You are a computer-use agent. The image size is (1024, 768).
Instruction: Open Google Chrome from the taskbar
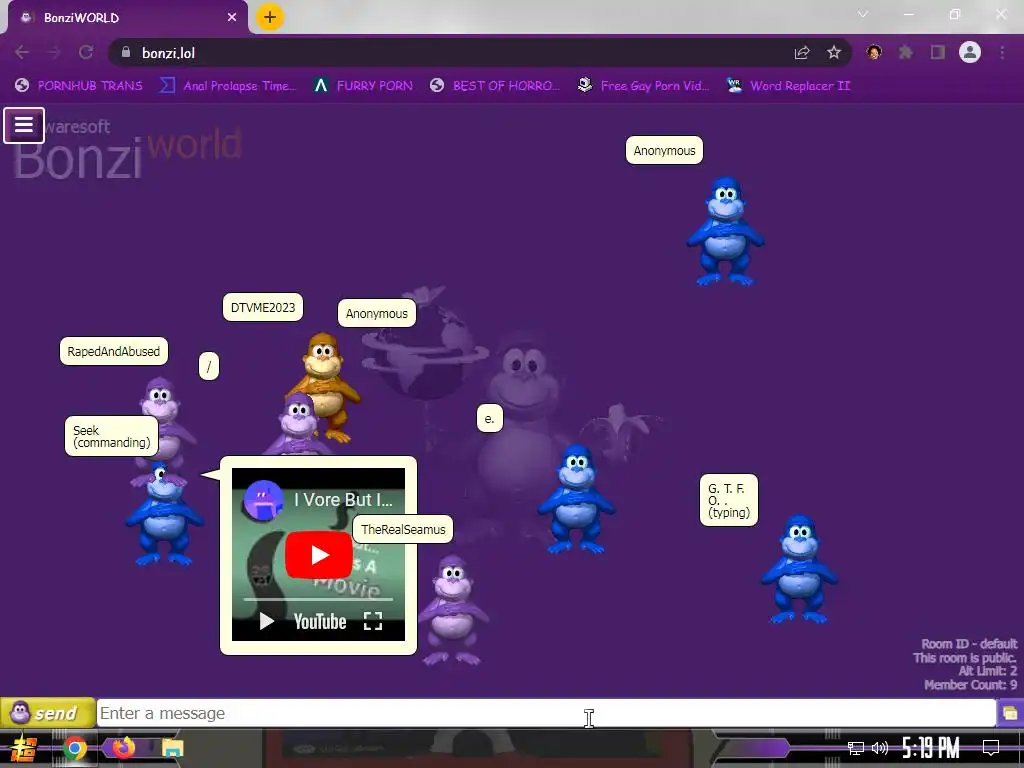pyautogui.click(x=75, y=748)
